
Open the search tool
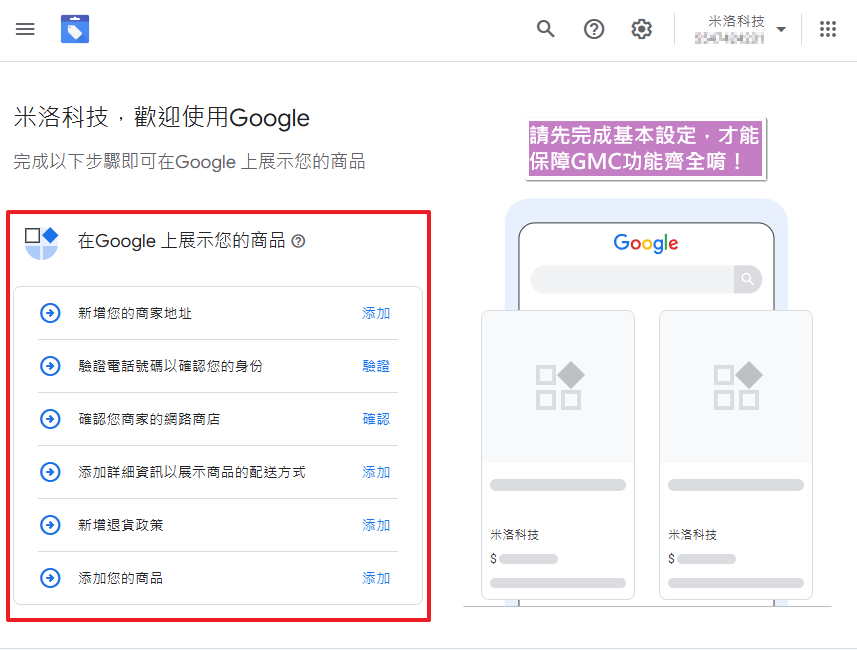coord(546,29)
